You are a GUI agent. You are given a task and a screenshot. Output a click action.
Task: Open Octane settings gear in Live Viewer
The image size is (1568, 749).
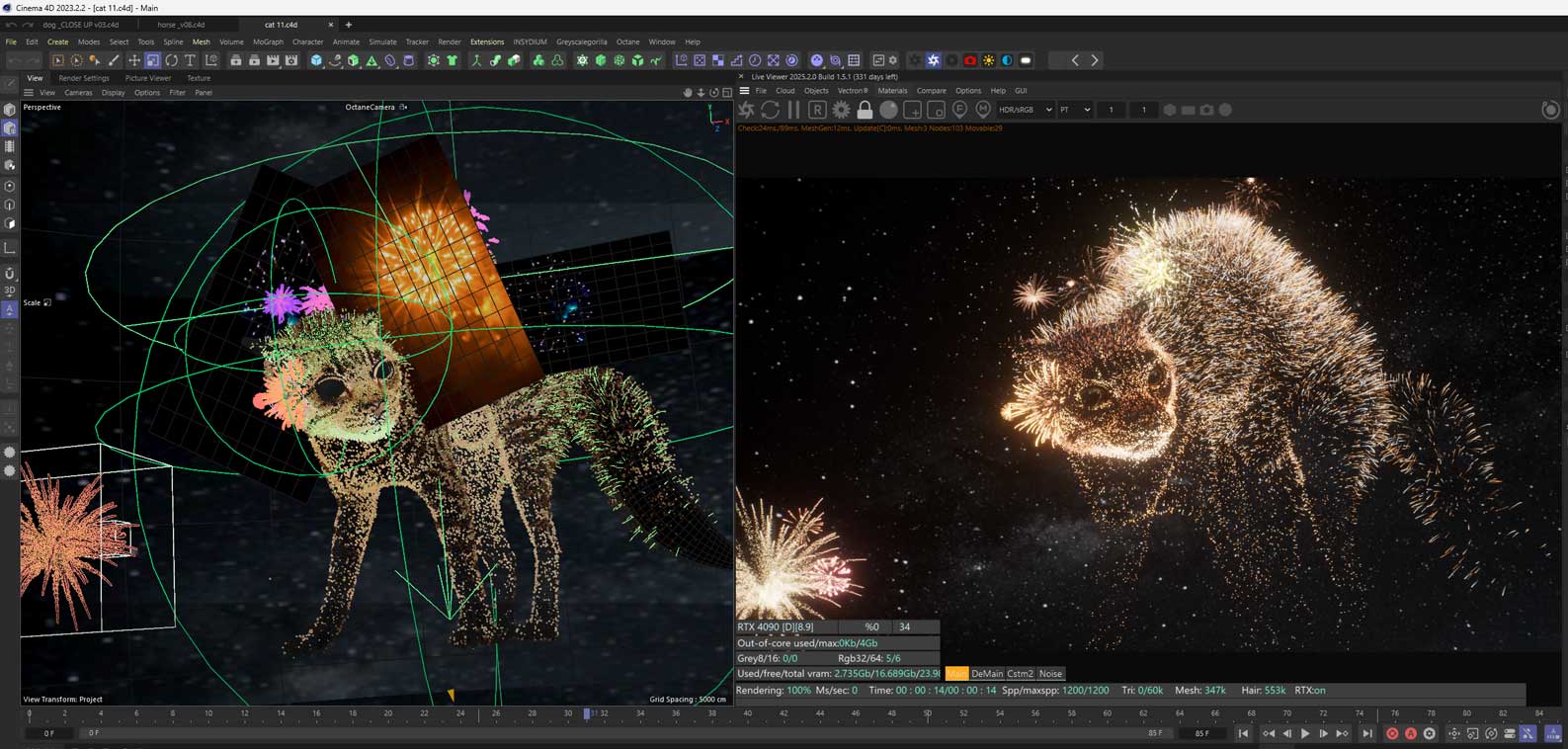(841, 110)
